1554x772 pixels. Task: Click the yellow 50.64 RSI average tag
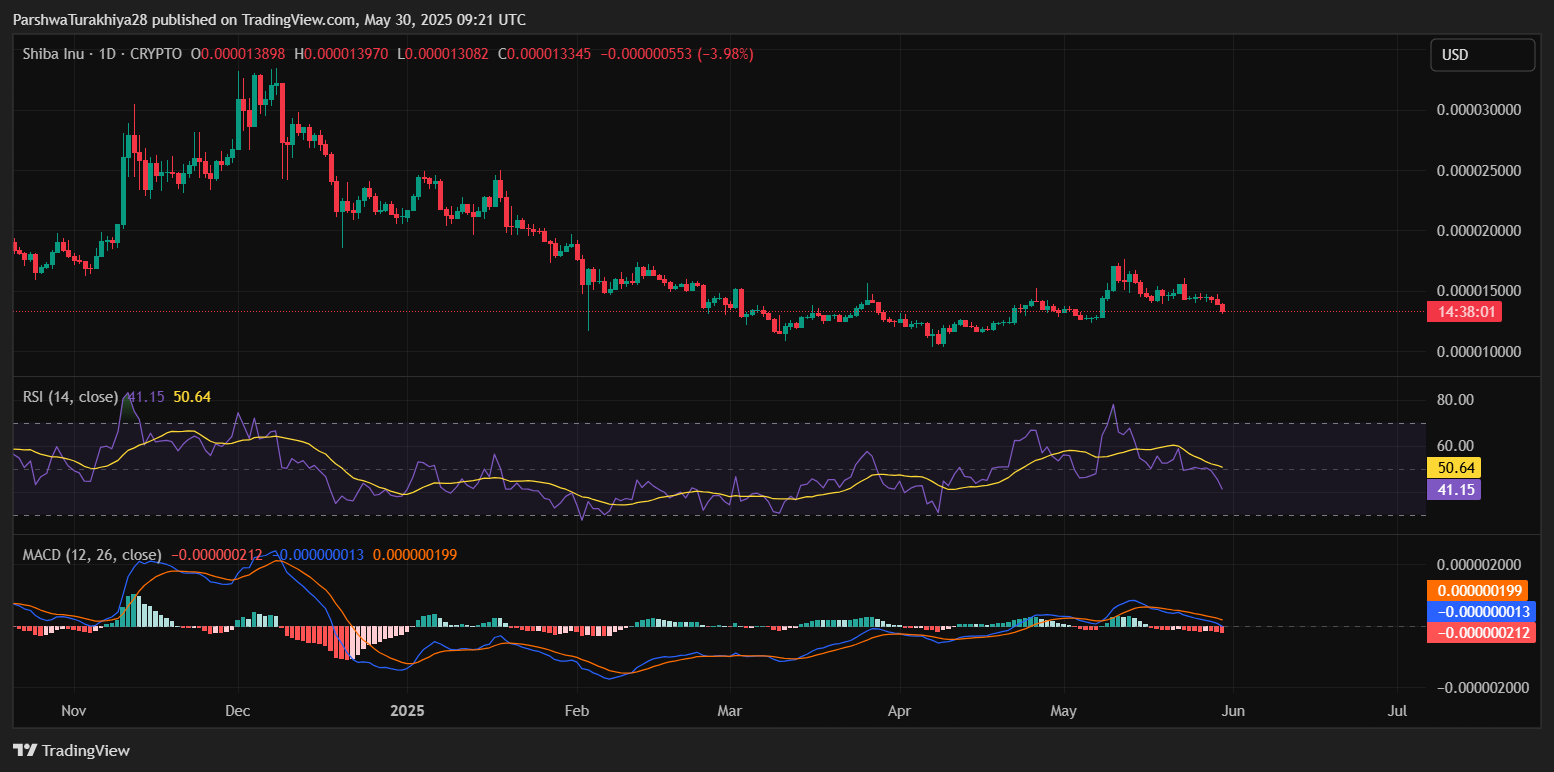pyautogui.click(x=1453, y=467)
